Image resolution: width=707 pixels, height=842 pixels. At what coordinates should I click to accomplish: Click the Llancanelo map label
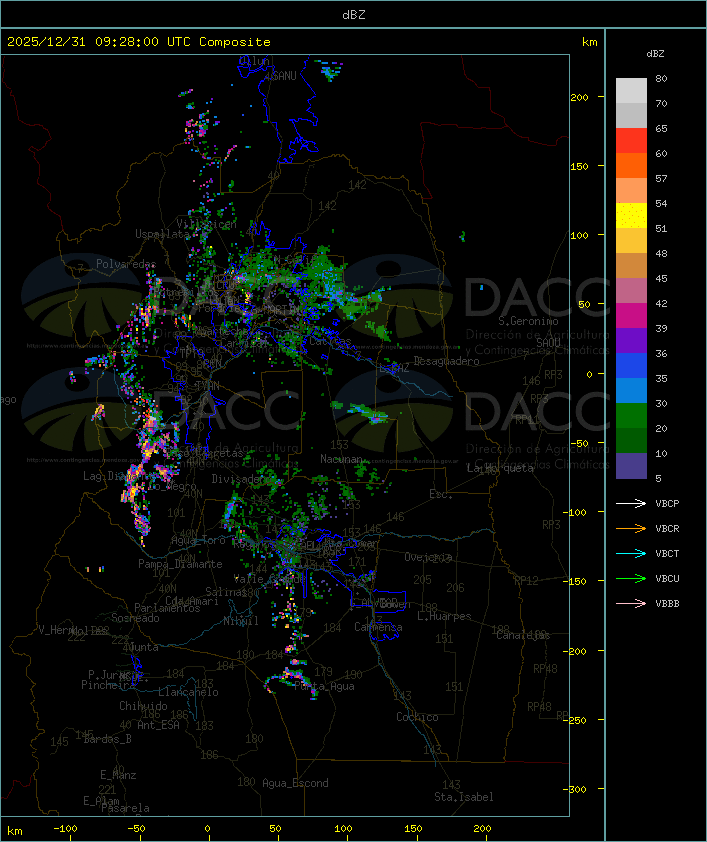(x=188, y=692)
